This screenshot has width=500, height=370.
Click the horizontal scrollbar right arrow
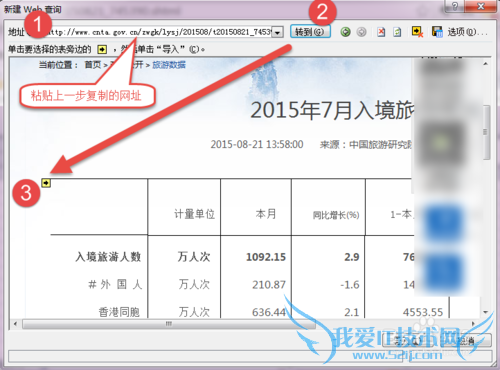pos(474,324)
